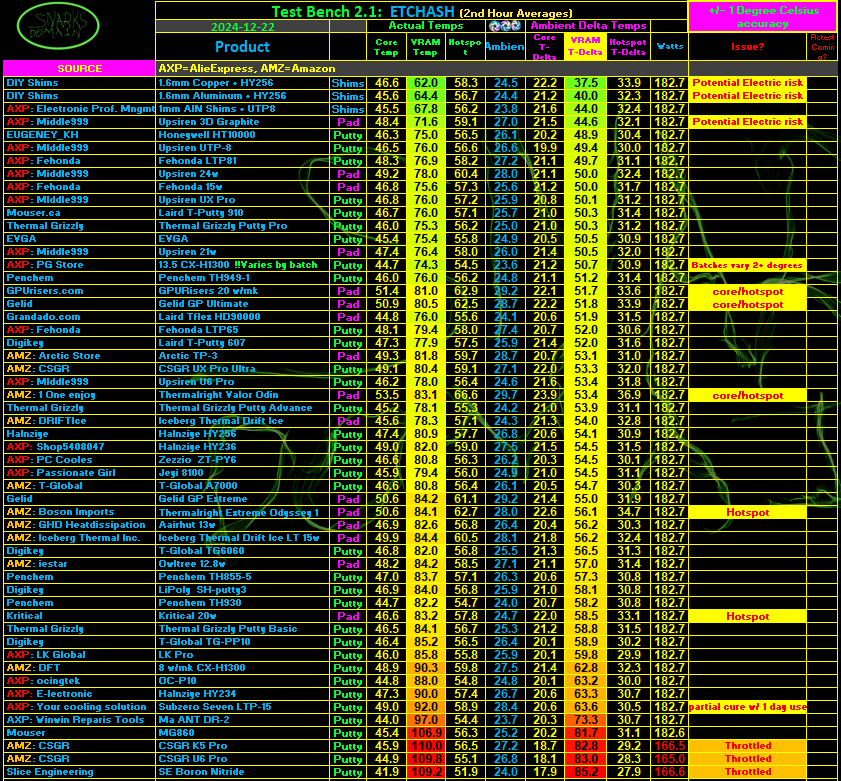The height and width of the screenshot is (781, 841).
Task: Select the Arctic TP-3 product cell
Action: [242, 356]
